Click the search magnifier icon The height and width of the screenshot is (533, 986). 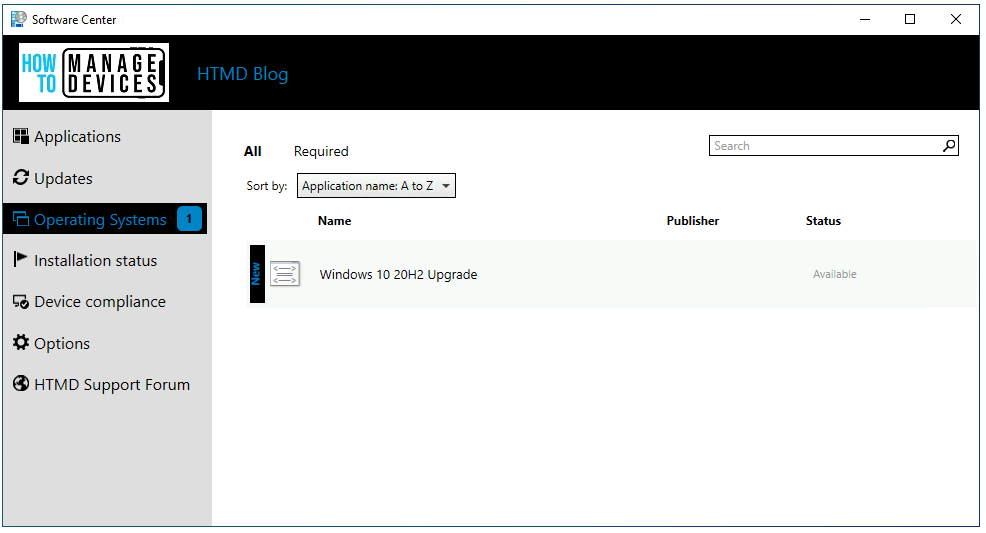click(949, 146)
